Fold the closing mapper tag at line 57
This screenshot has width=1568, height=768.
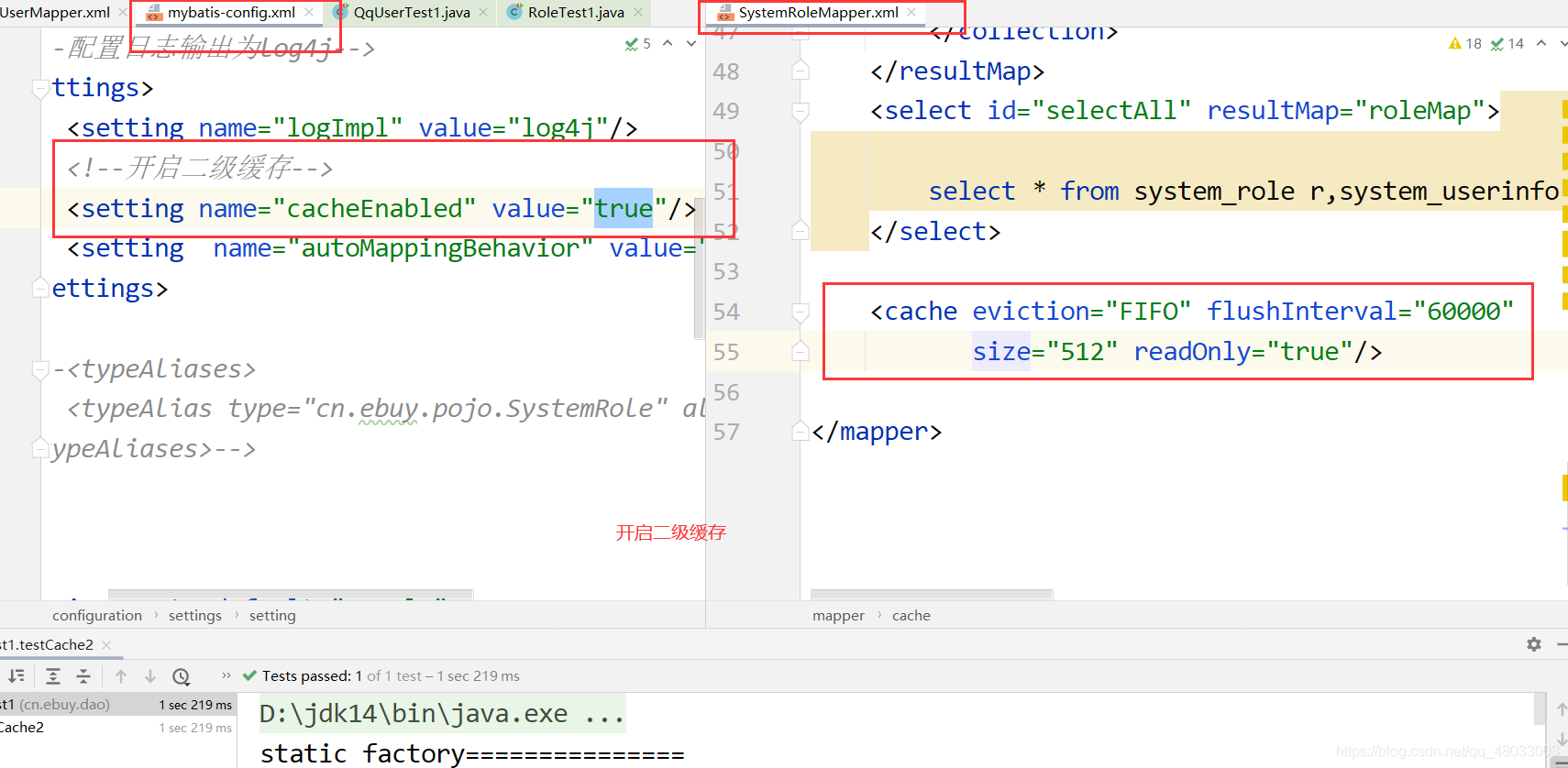[800, 431]
